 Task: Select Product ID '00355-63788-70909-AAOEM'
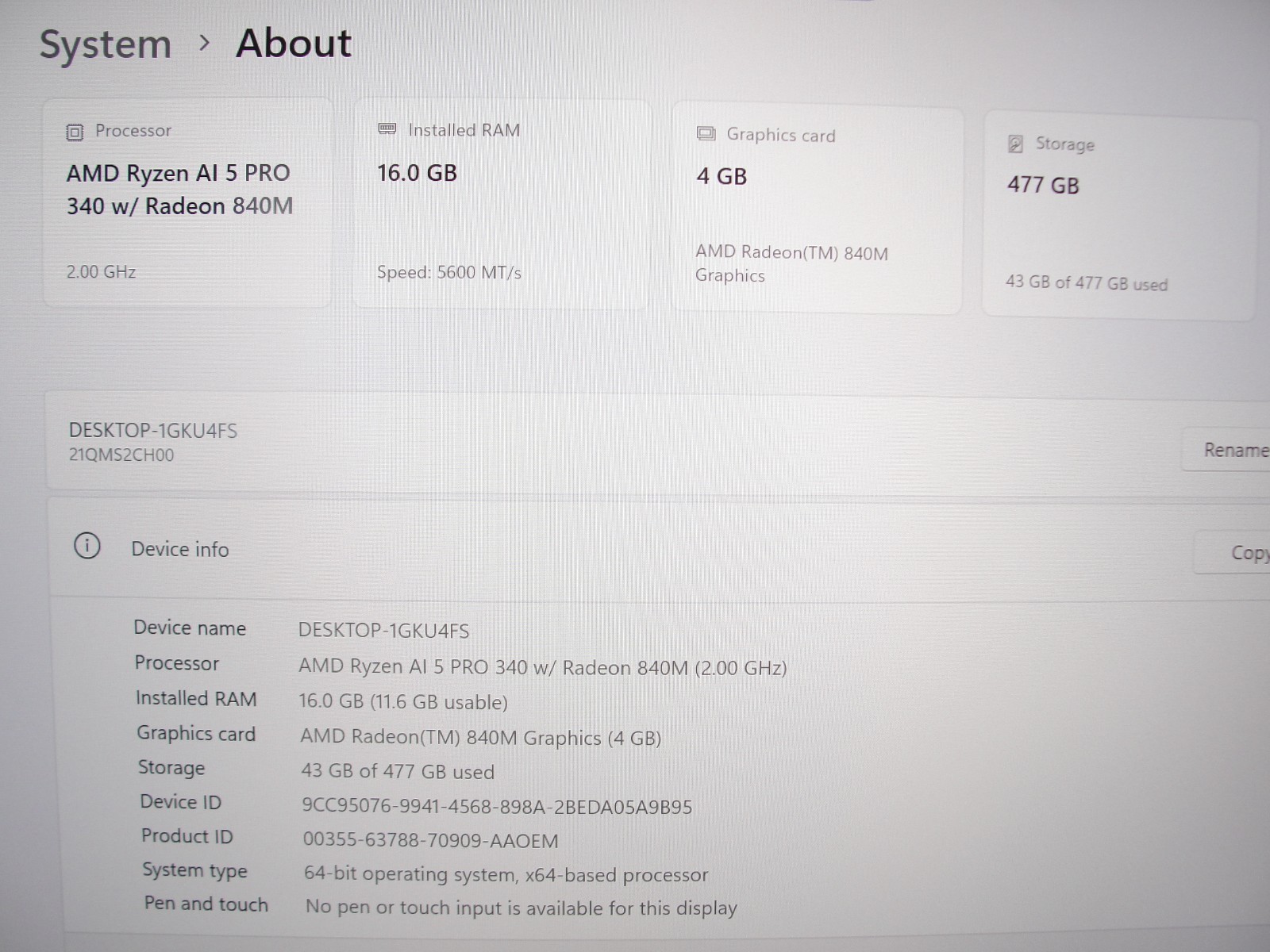coord(430,840)
